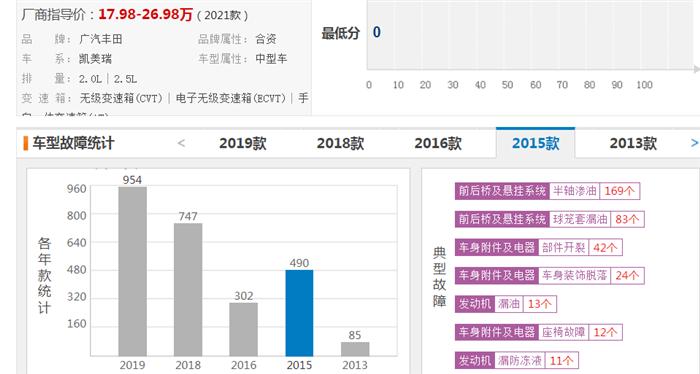Open the 球笼套漏油 fault label
Viewport: 700px width, 374px height.
[x=580, y=219]
